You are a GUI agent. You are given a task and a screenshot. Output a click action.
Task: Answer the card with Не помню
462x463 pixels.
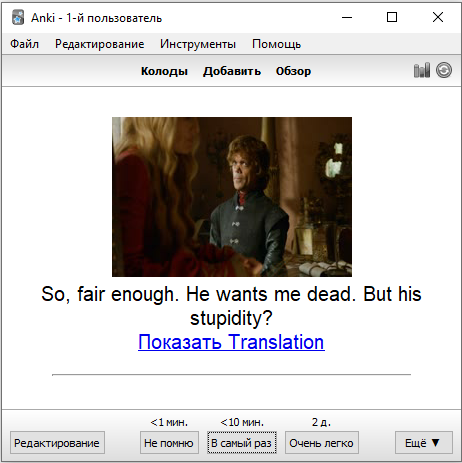[169, 443]
